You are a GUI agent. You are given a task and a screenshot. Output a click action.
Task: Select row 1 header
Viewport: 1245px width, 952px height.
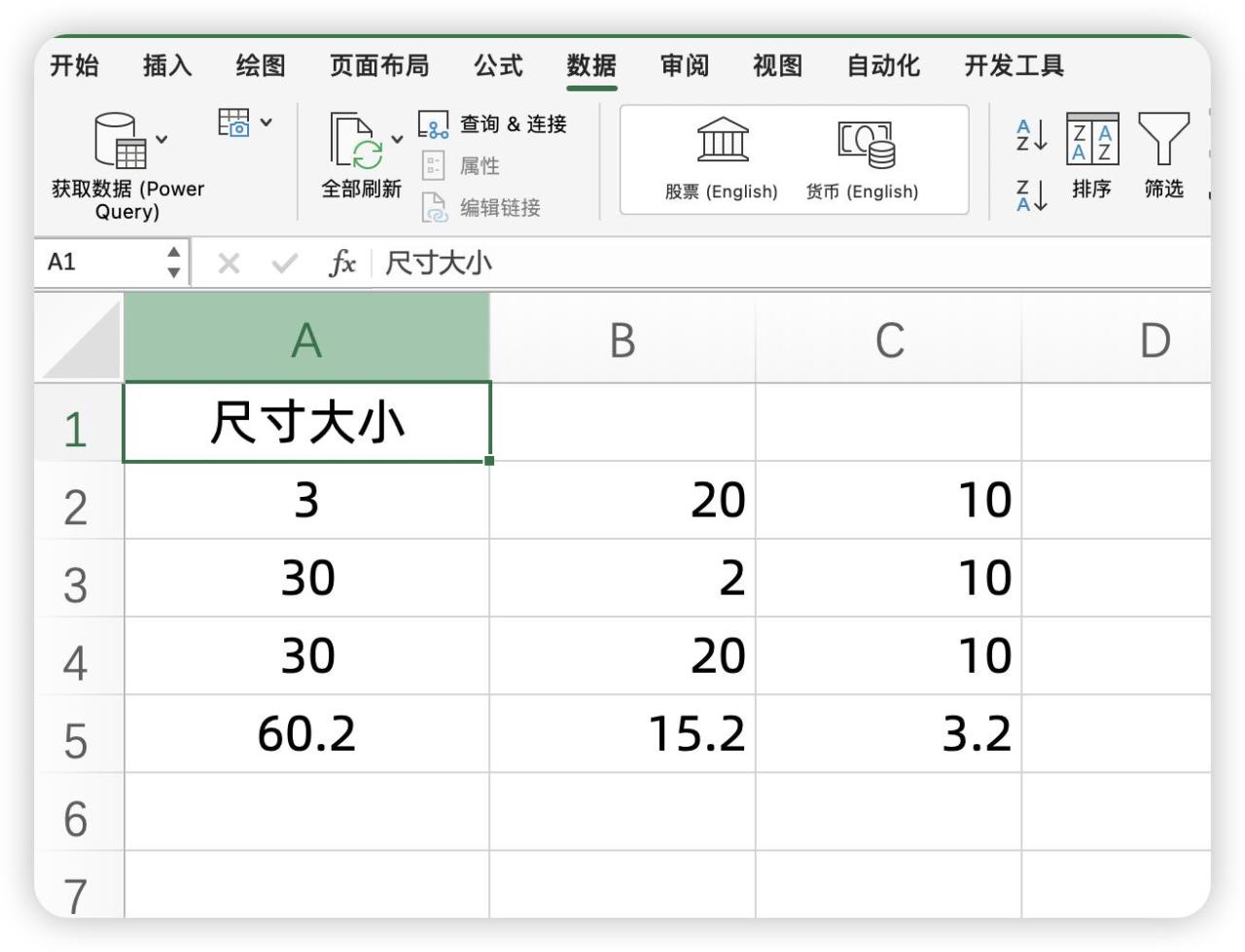point(80,422)
